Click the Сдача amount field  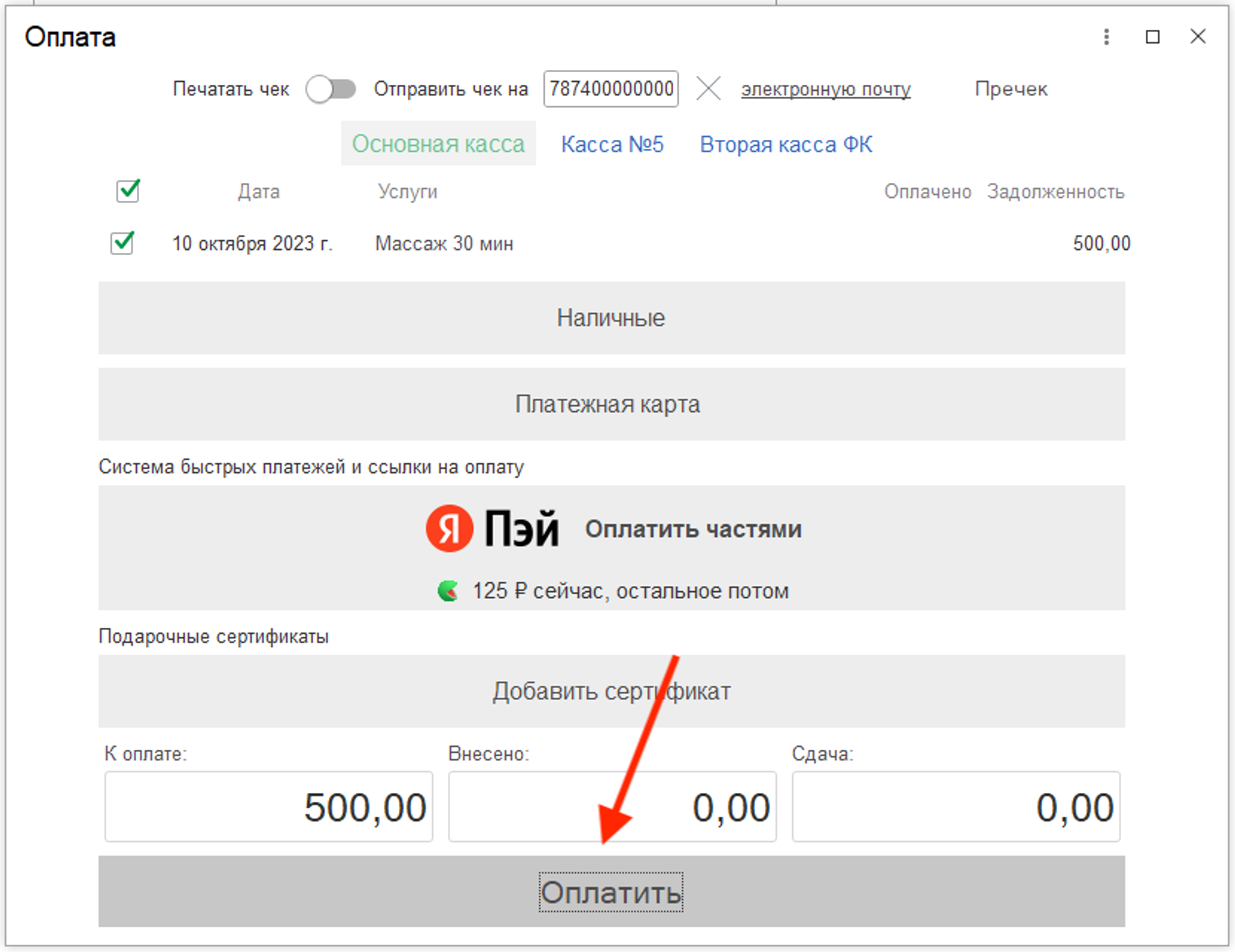[x=956, y=807]
